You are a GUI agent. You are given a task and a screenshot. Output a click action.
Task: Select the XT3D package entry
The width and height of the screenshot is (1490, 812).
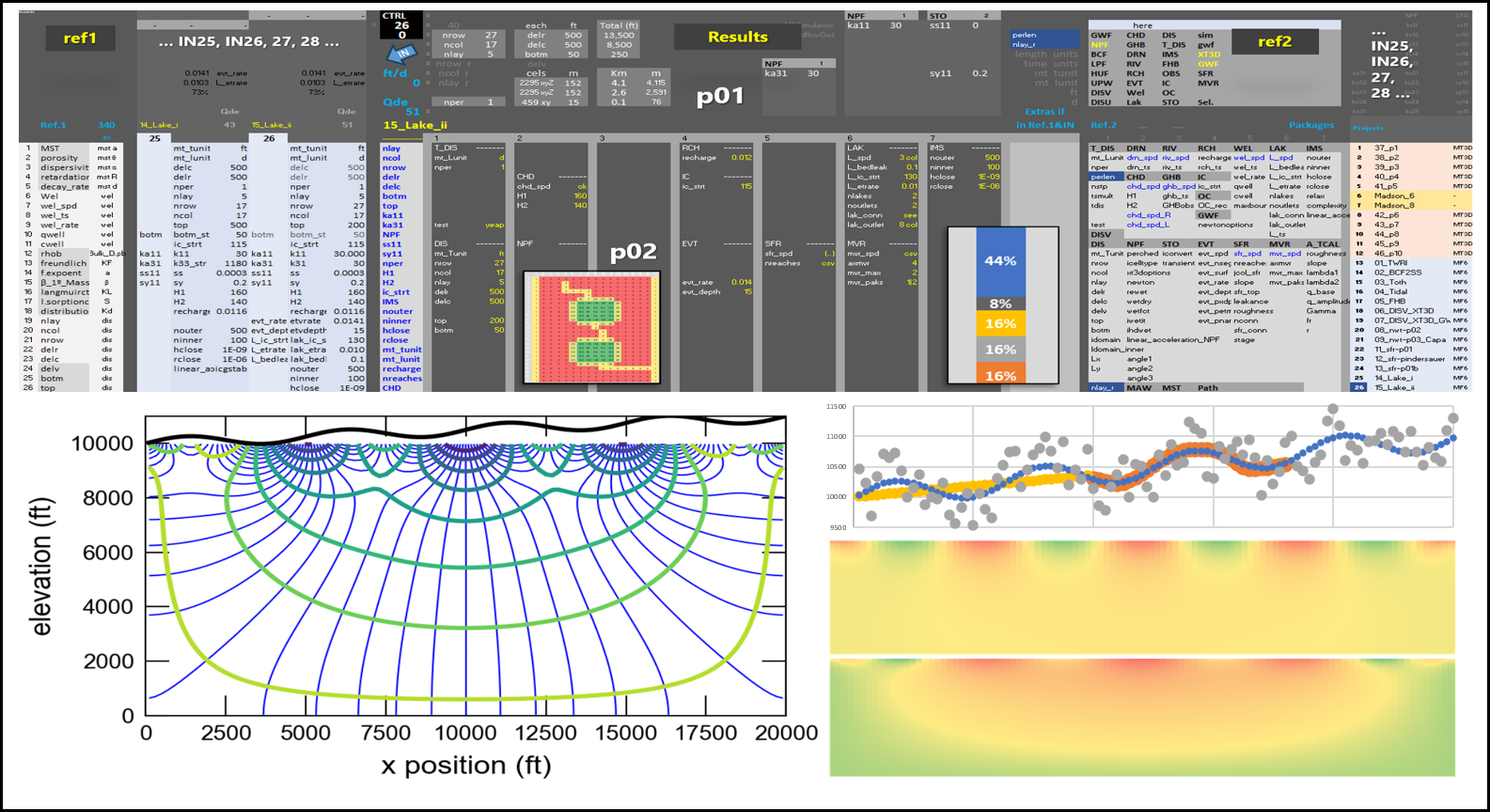[1208, 55]
